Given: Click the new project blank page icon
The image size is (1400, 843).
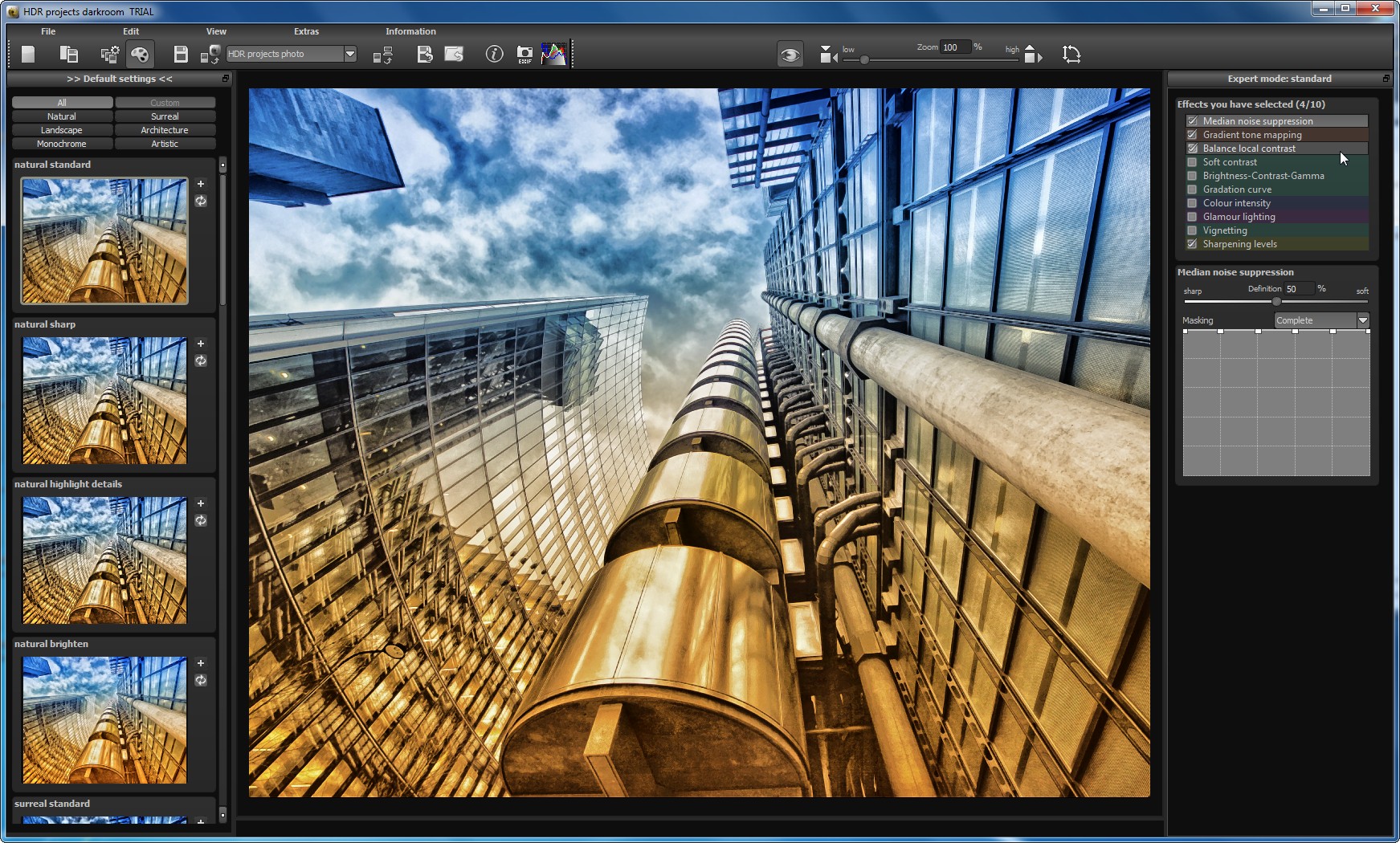Looking at the screenshot, I should point(28,54).
